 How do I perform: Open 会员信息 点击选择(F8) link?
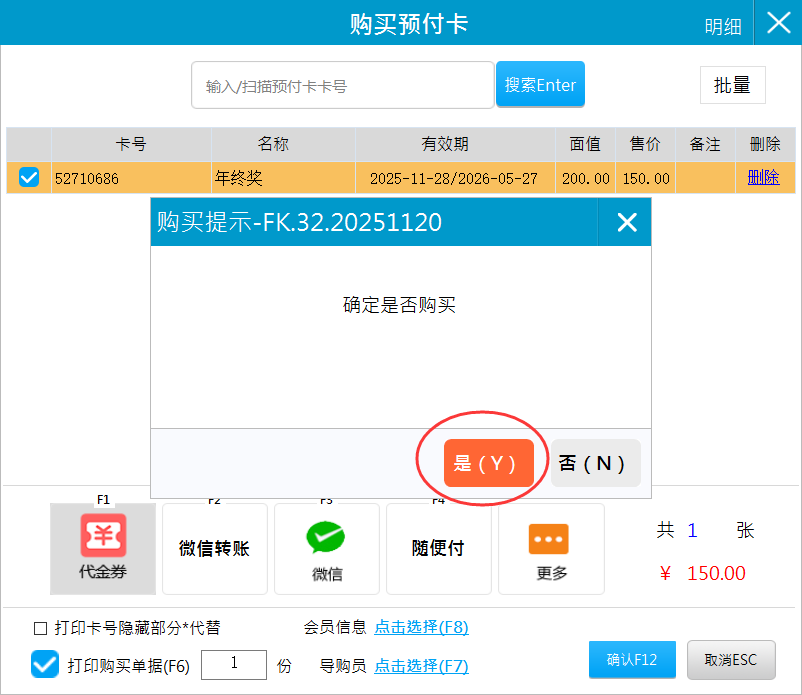coord(421,627)
